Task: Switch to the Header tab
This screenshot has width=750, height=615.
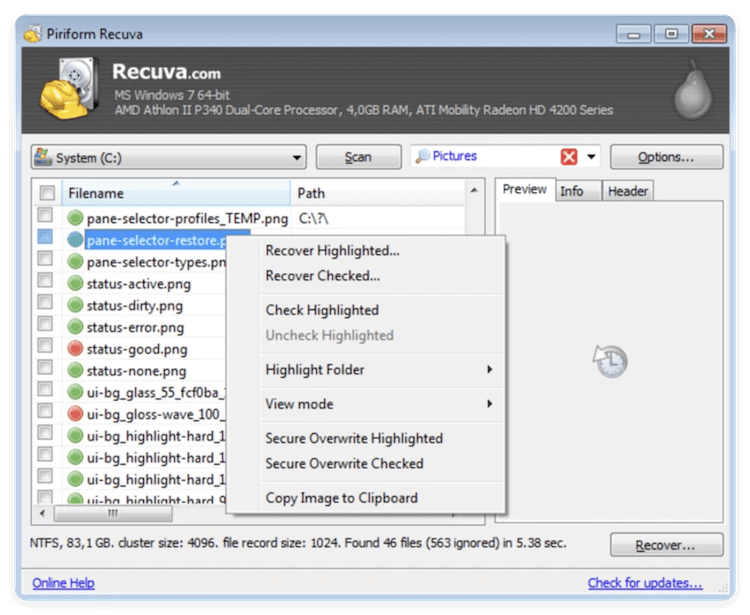Action: (627, 191)
